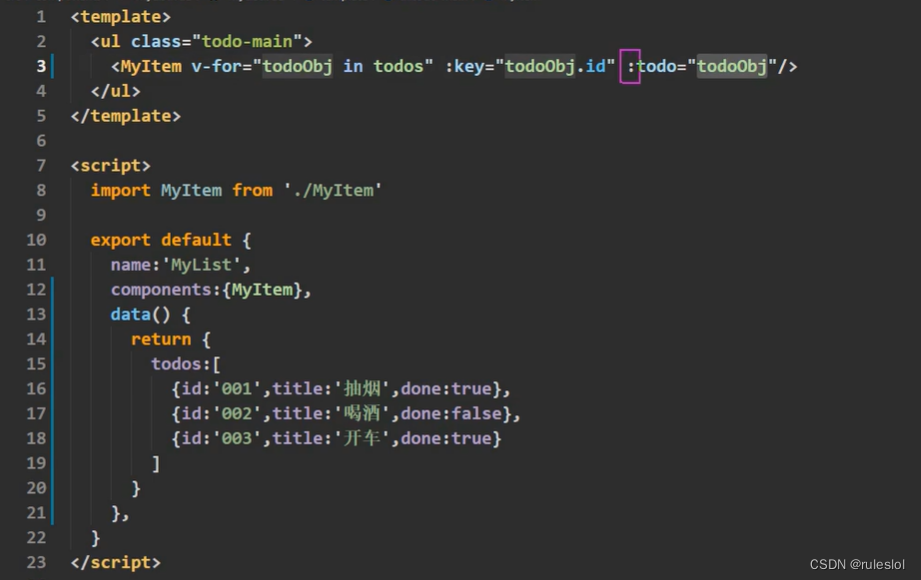The width and height of the screenshot is (921, 580).
Task: Click the opening template tag
Action: [119, 16]
